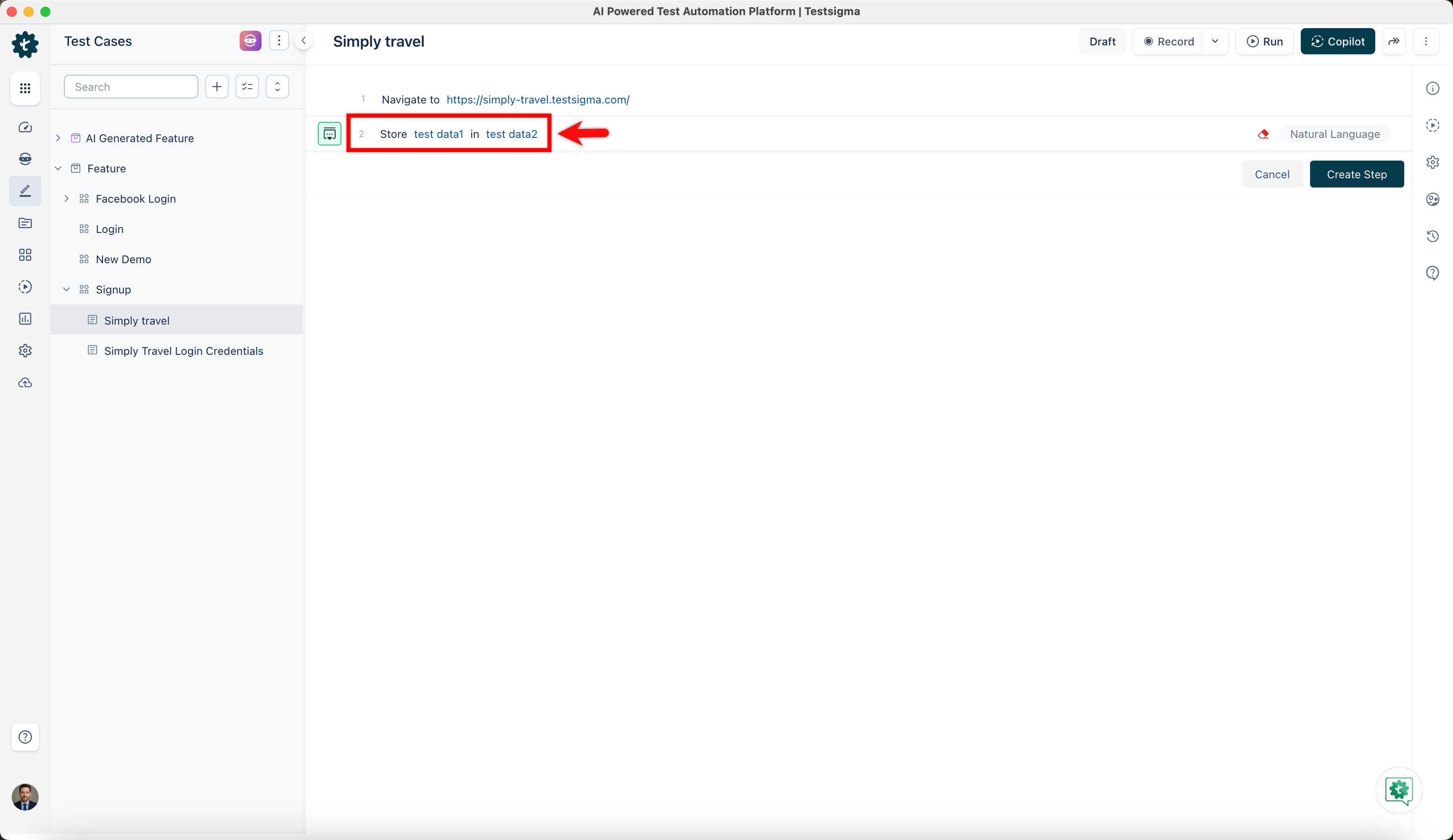Click the double-arrow forward icon in header
This screenshot has width=1453, height=840.
(1394, 42)
